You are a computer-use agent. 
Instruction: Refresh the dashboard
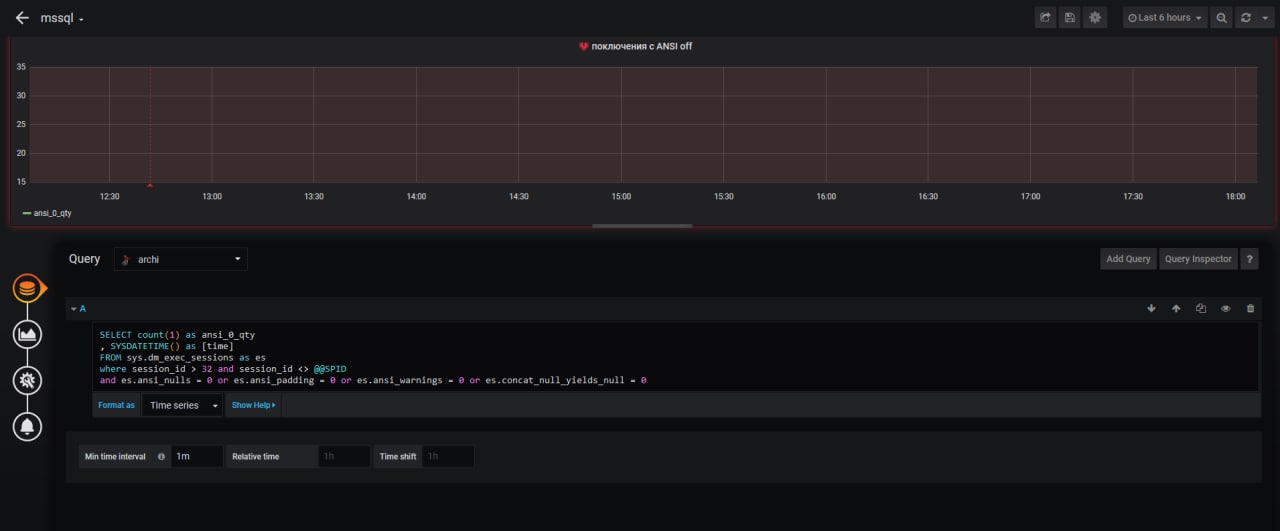click(x=1245, y=18)
